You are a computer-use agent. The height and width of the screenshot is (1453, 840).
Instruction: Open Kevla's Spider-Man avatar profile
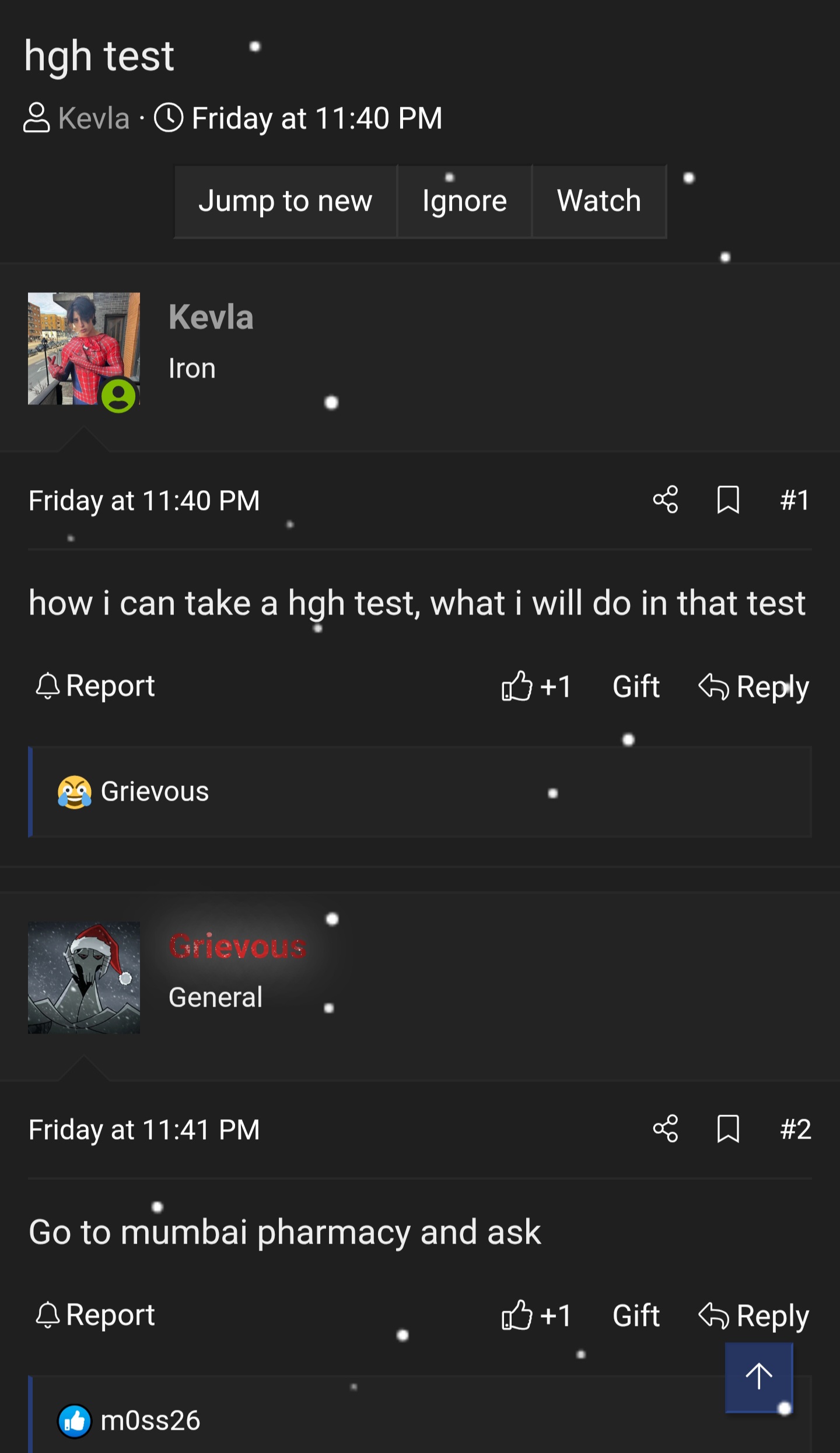point(83,348)
